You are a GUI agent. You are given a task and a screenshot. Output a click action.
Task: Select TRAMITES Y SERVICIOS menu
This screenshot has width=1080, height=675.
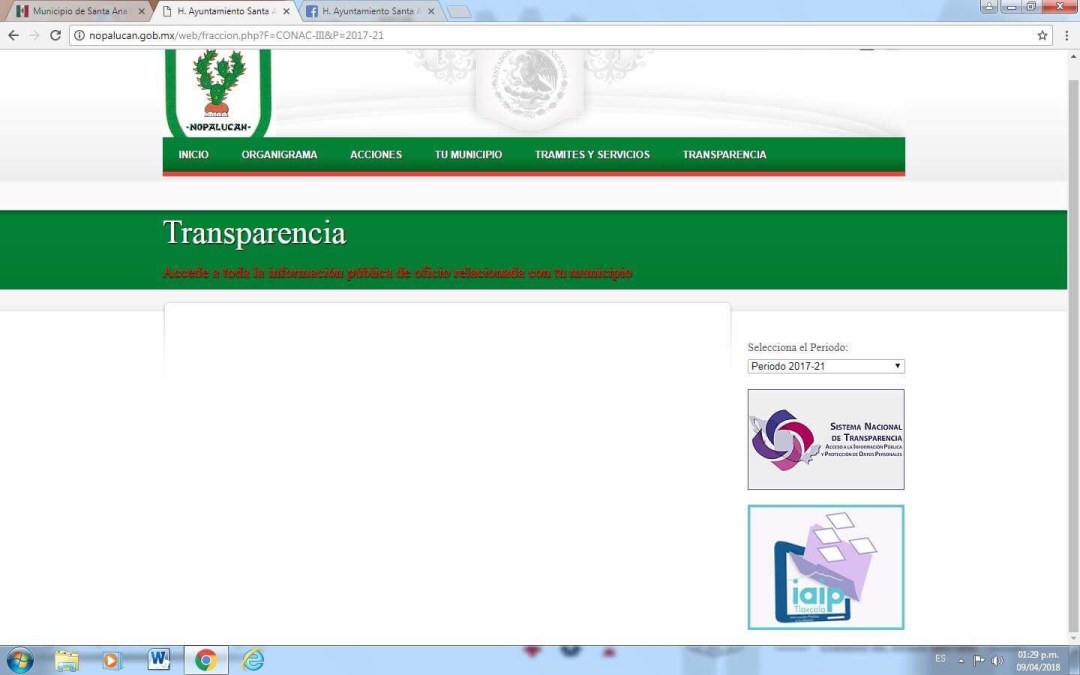[592, 155]
